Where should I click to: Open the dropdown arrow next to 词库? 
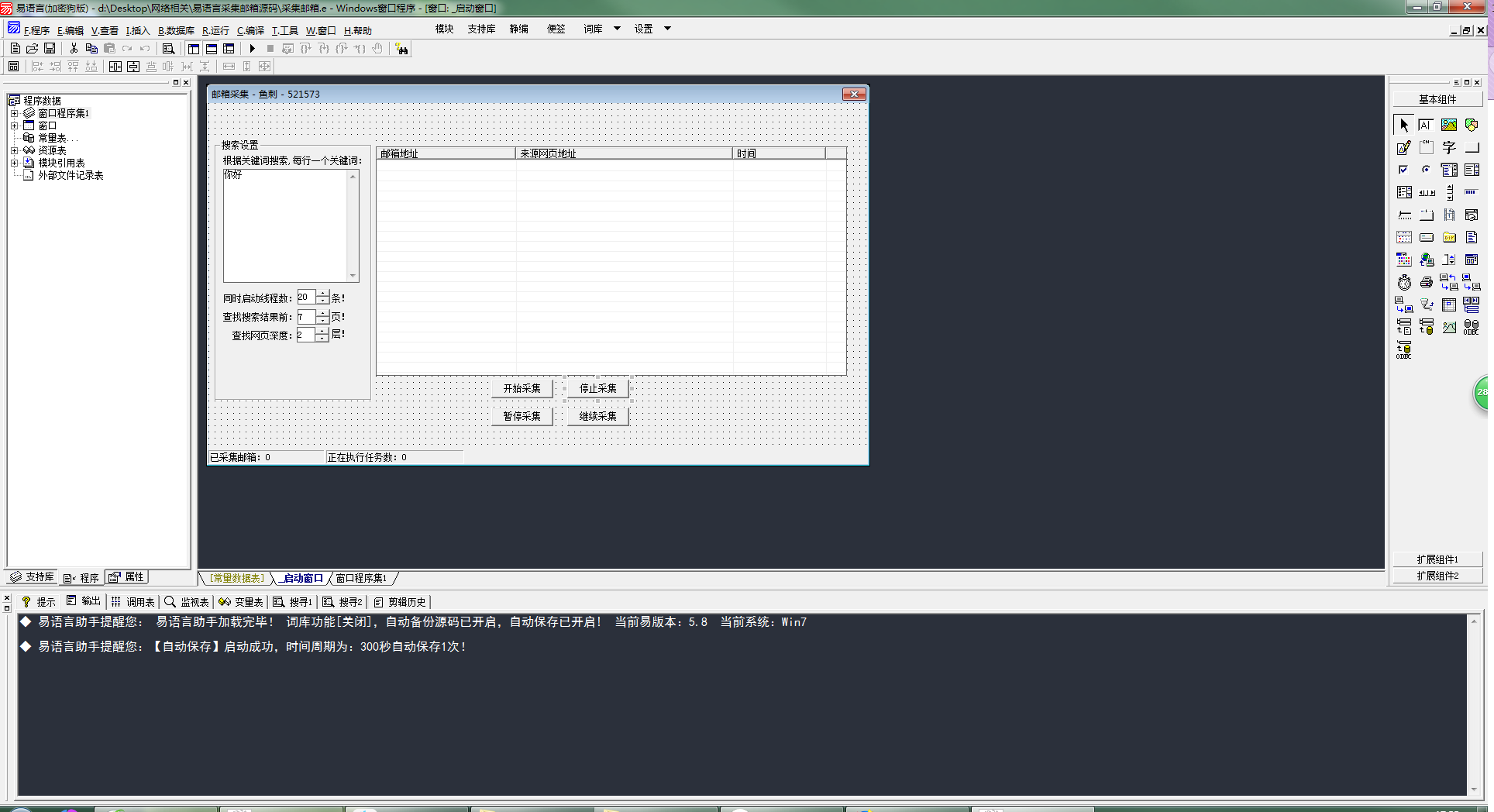(x=618, y=29)
